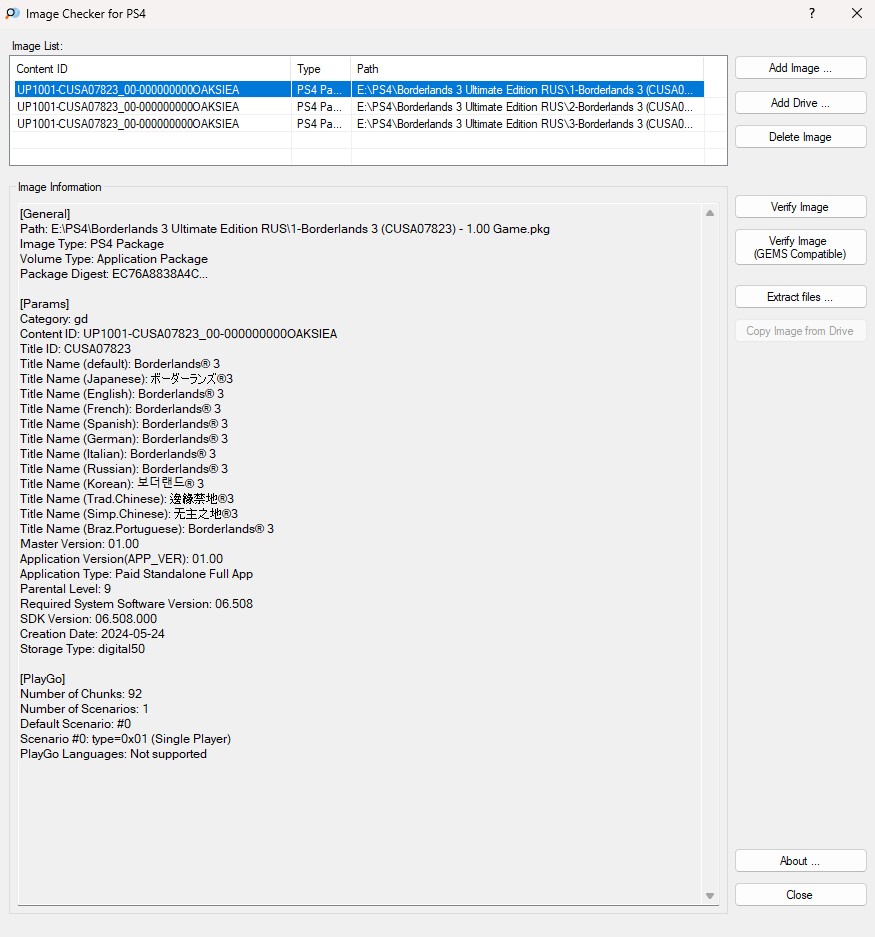Click the Add Image ... button
Viewport: 875px width, 937px height.
click(x=800, y=68)
